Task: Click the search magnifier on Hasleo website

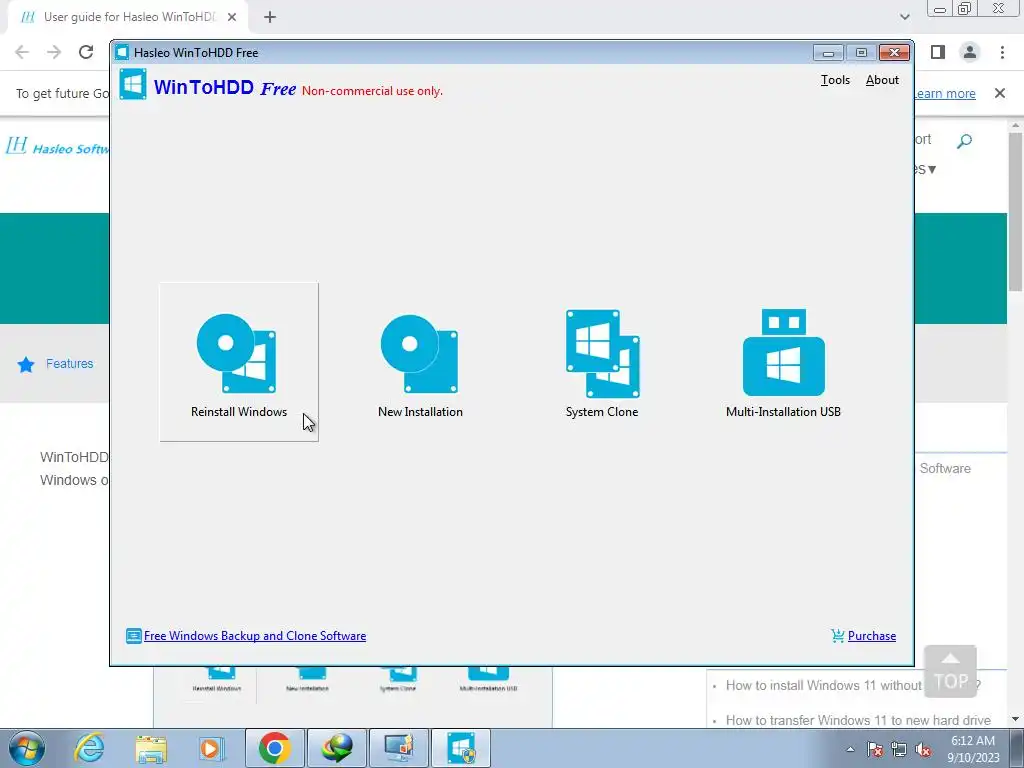Action: (965, 140)
